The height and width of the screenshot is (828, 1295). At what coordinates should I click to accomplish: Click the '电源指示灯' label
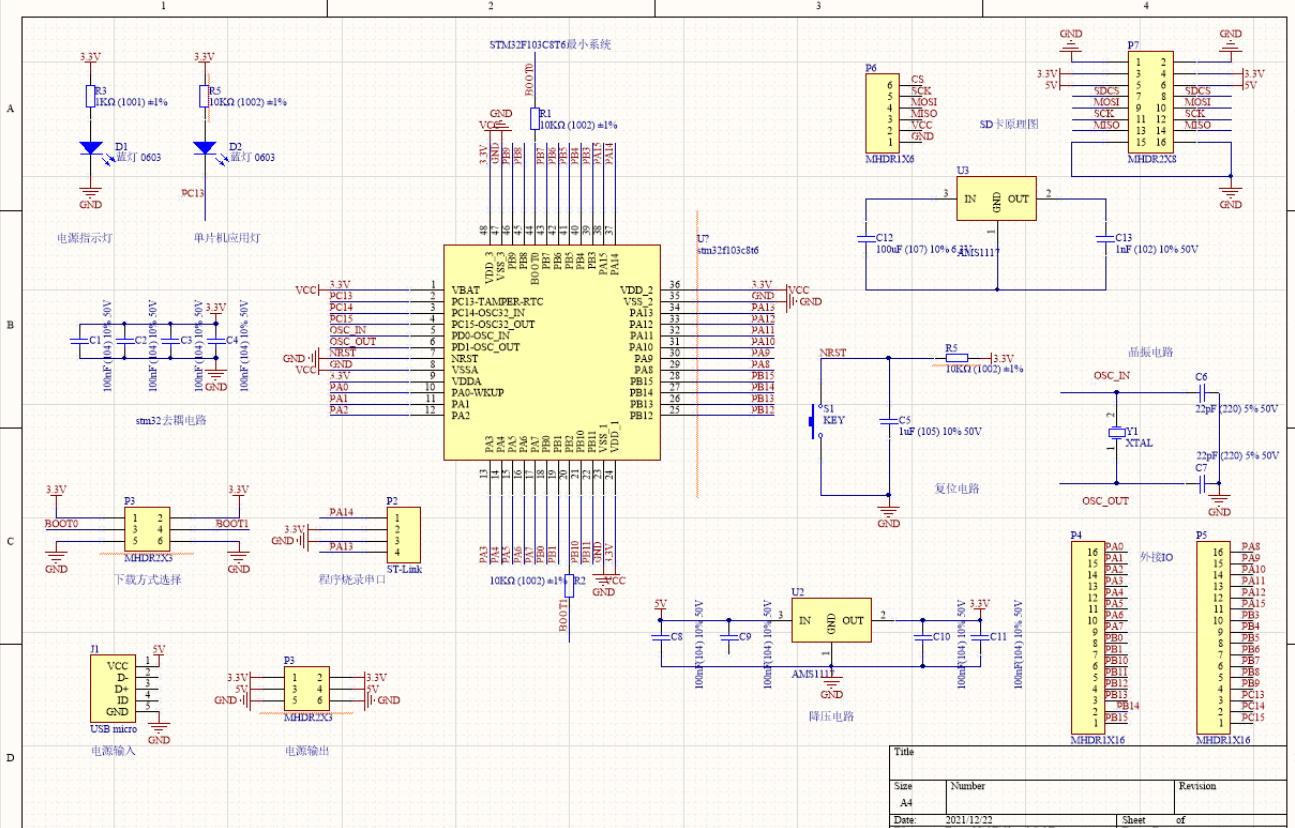click(x=87, y=238)
